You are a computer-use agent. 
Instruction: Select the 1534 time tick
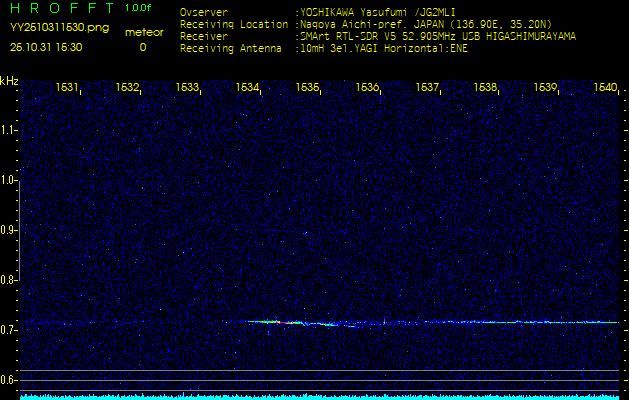click(x=247, y=88)
